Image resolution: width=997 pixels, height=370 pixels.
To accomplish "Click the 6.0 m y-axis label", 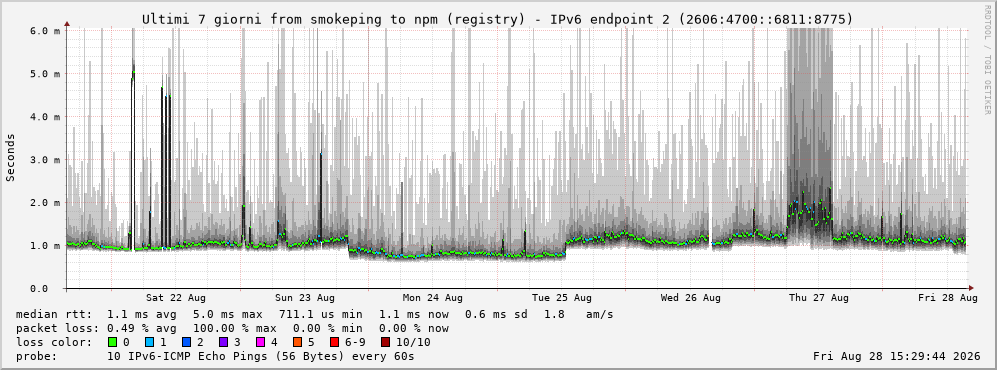I will pos(45,30).
